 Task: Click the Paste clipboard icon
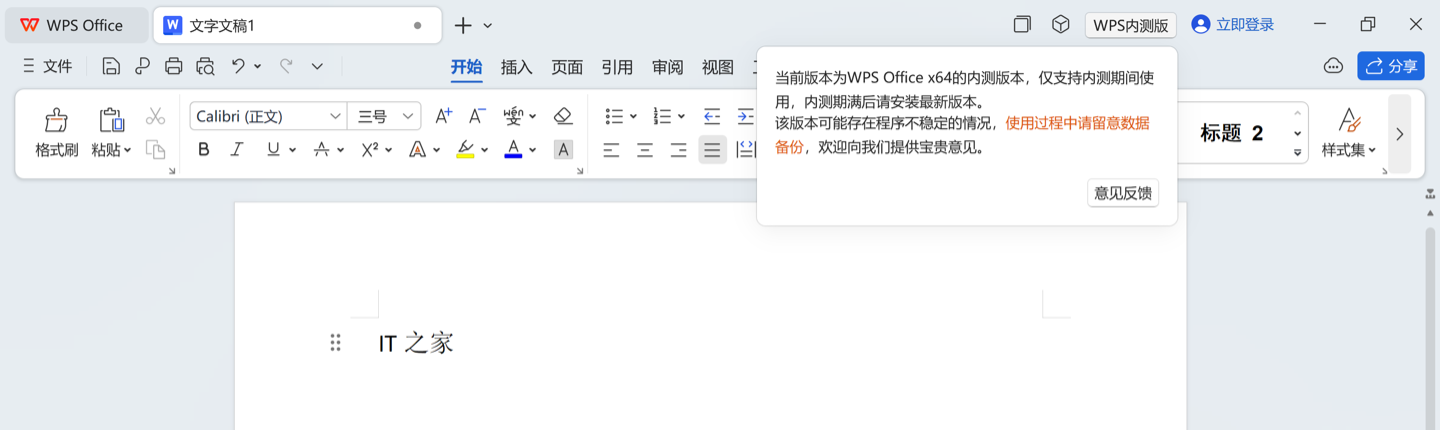111,121
